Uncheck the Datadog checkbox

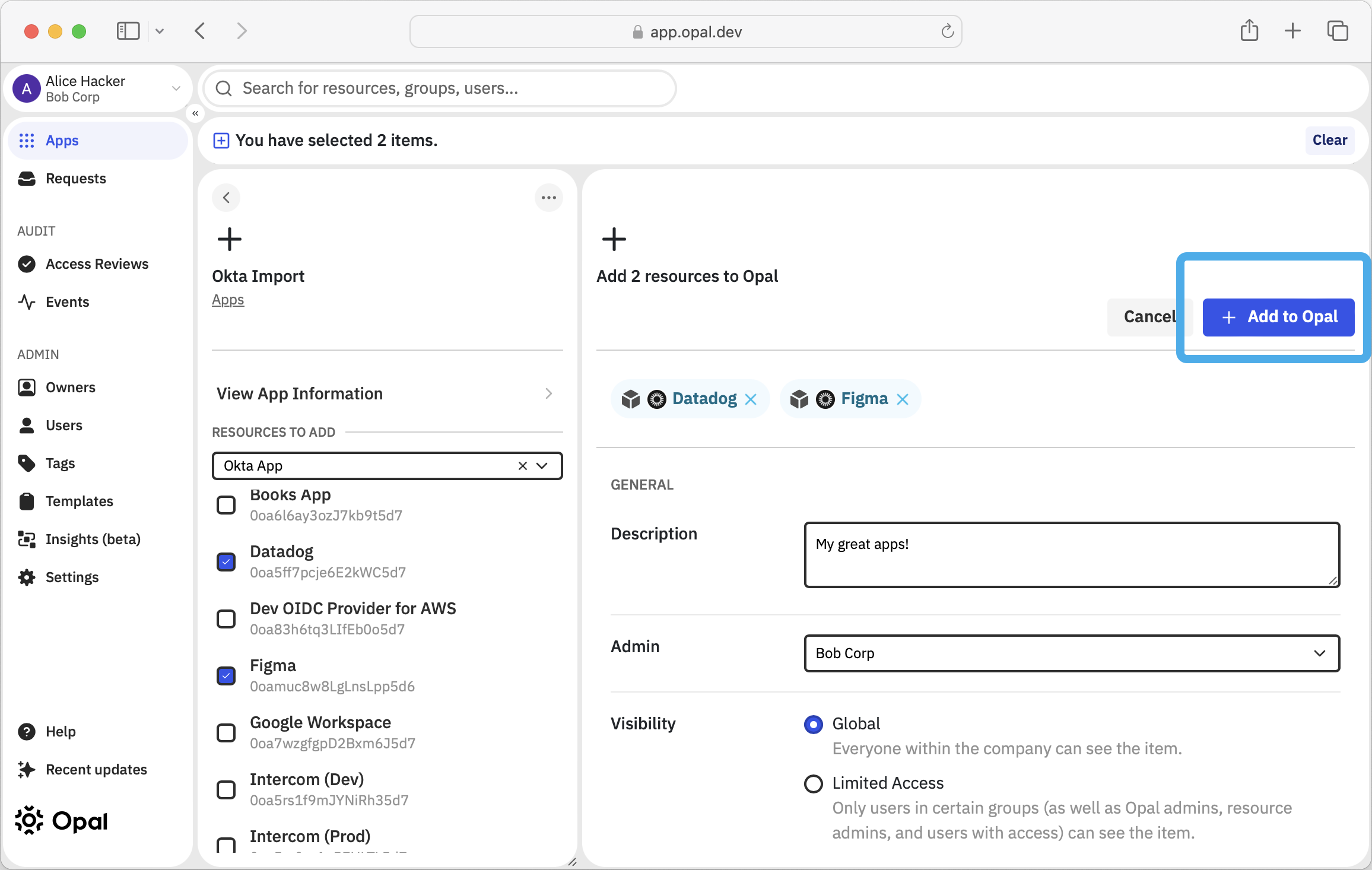[x=226, y=562]
